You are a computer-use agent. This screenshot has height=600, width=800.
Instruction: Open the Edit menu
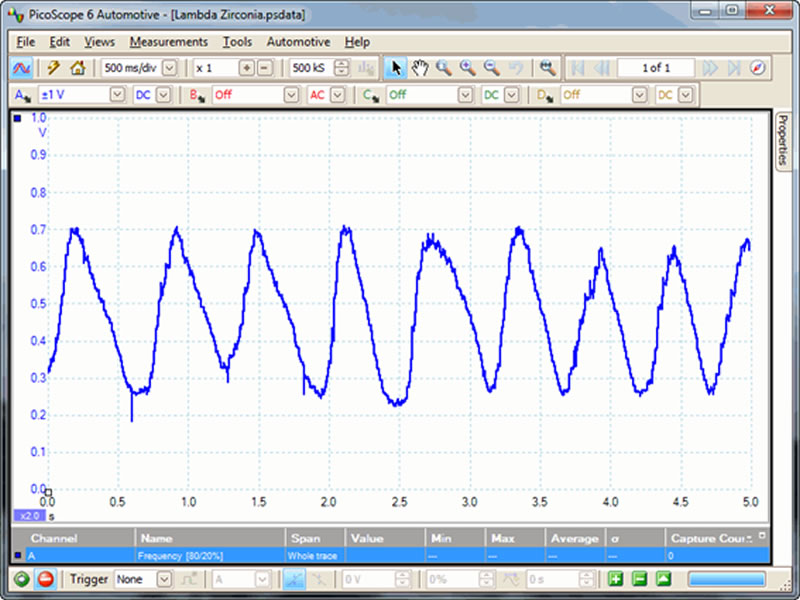tap(59, 42)
